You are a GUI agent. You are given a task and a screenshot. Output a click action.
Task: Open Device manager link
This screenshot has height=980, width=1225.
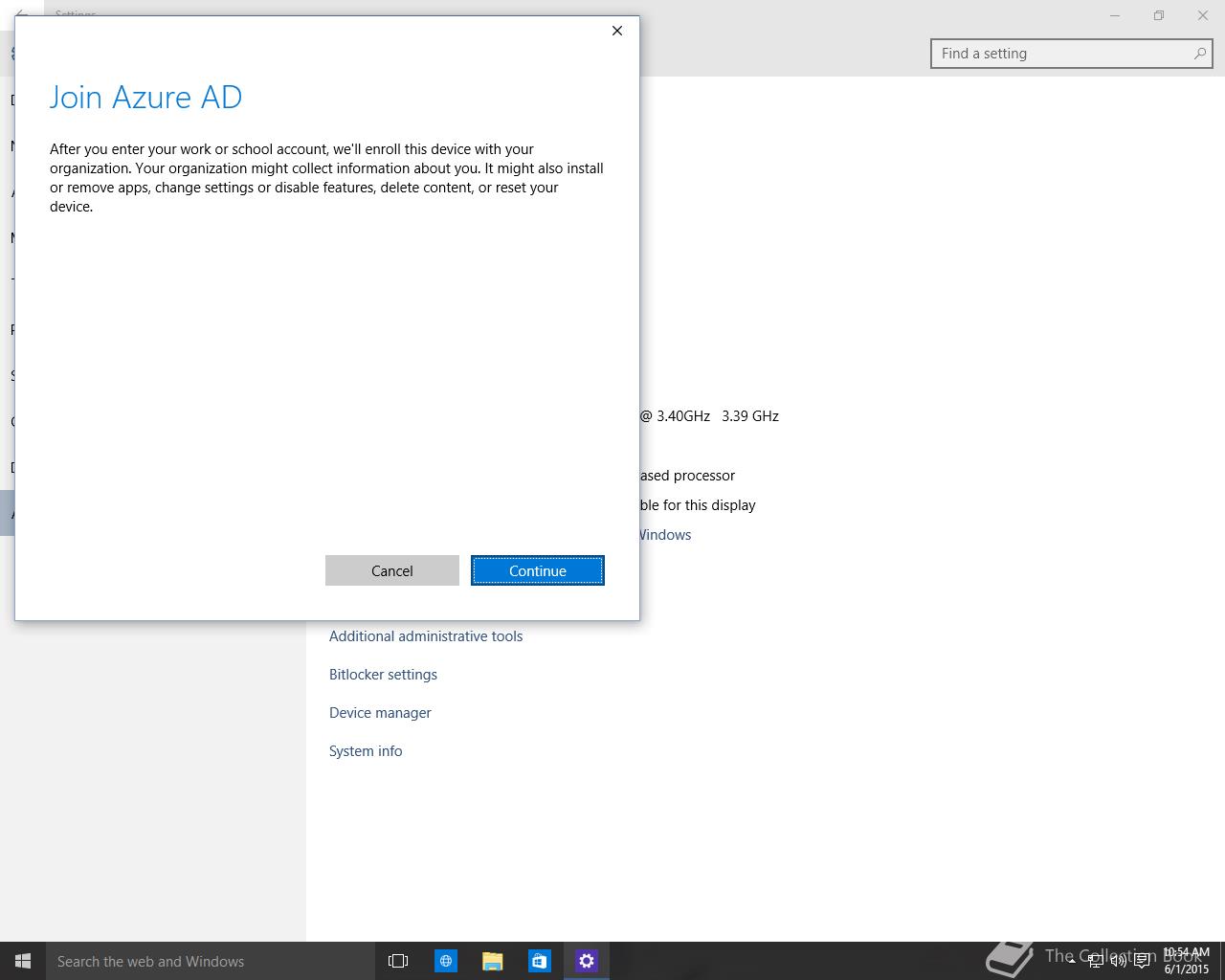380,713
